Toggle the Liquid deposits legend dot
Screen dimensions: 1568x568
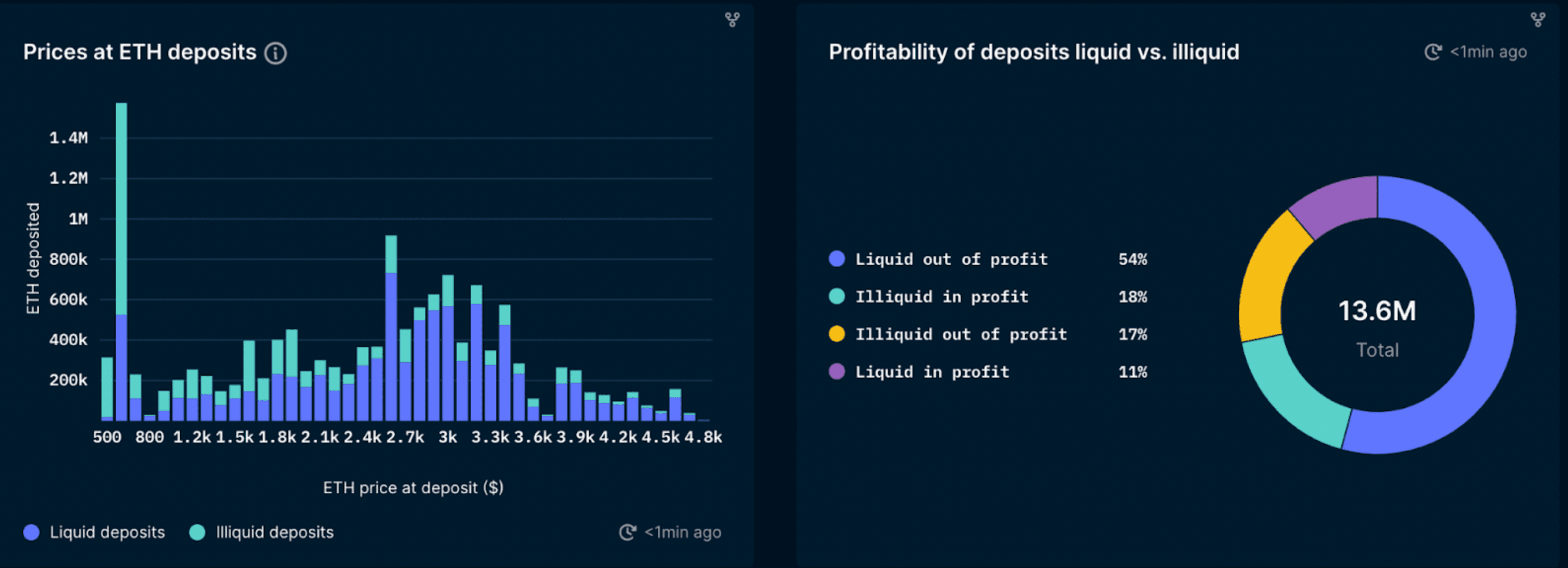pyautogui.click(x=31, y=532)
